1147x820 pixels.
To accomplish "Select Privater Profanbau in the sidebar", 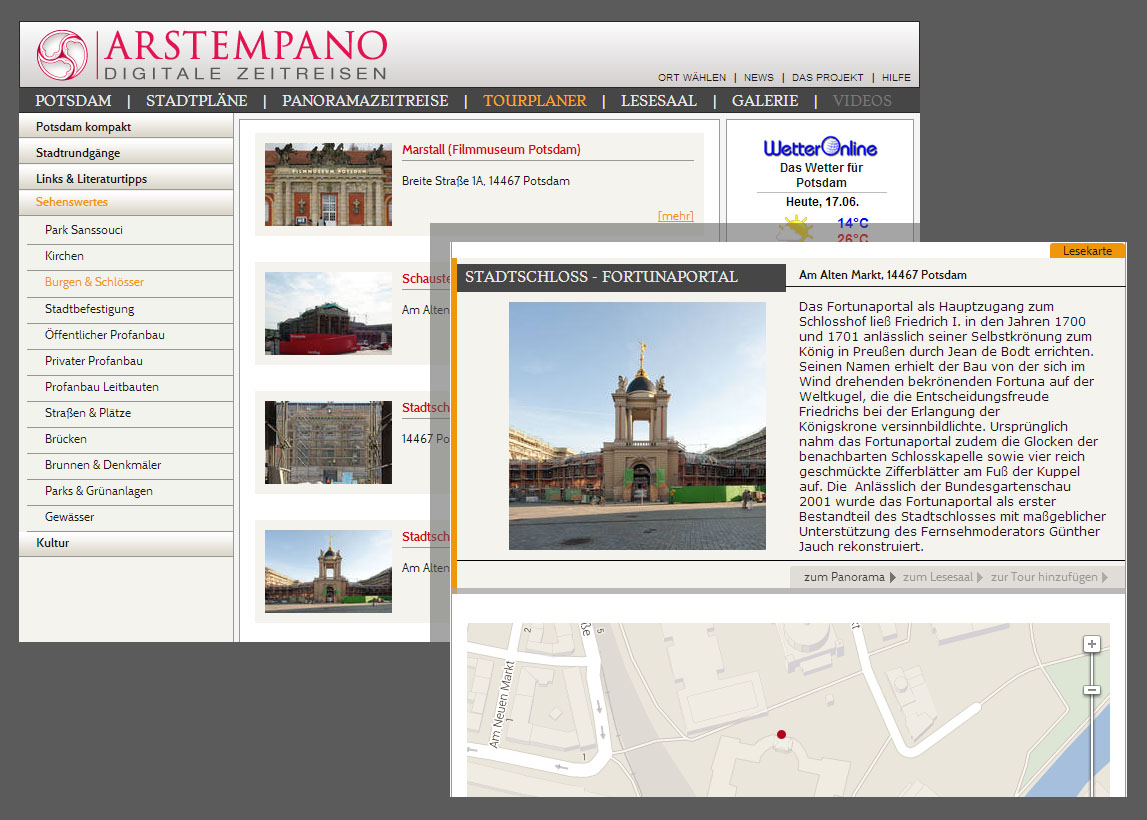I will pyautogui.click(x=129, y=361).
